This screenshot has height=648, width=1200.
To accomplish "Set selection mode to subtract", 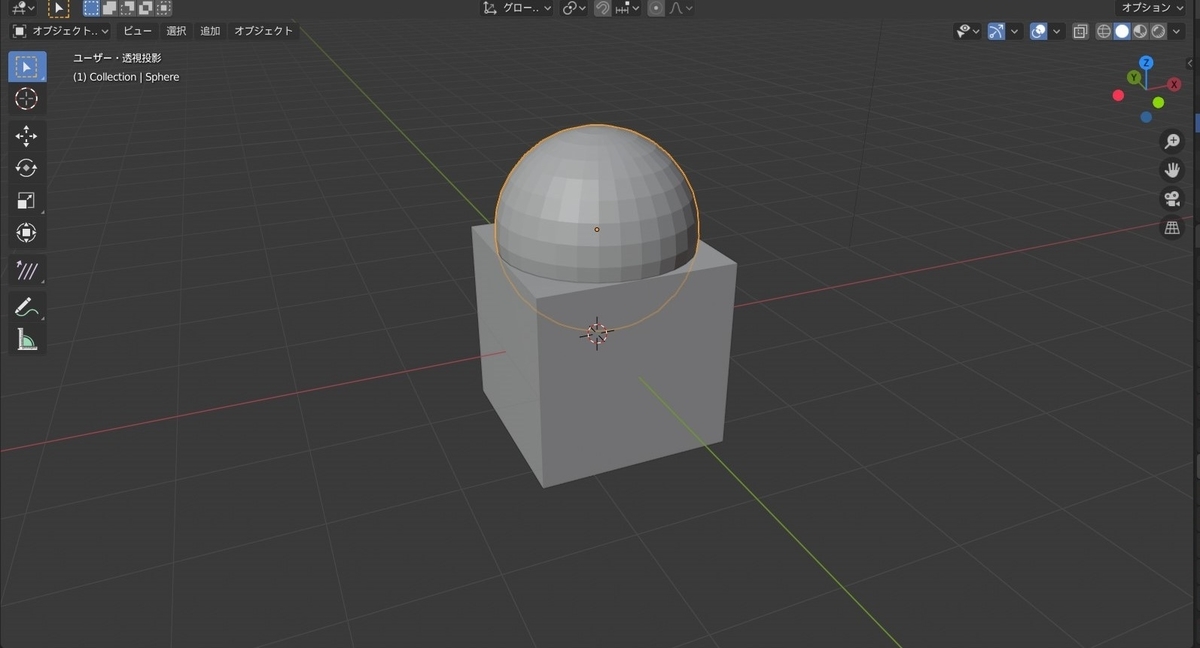I will point(127,8).
